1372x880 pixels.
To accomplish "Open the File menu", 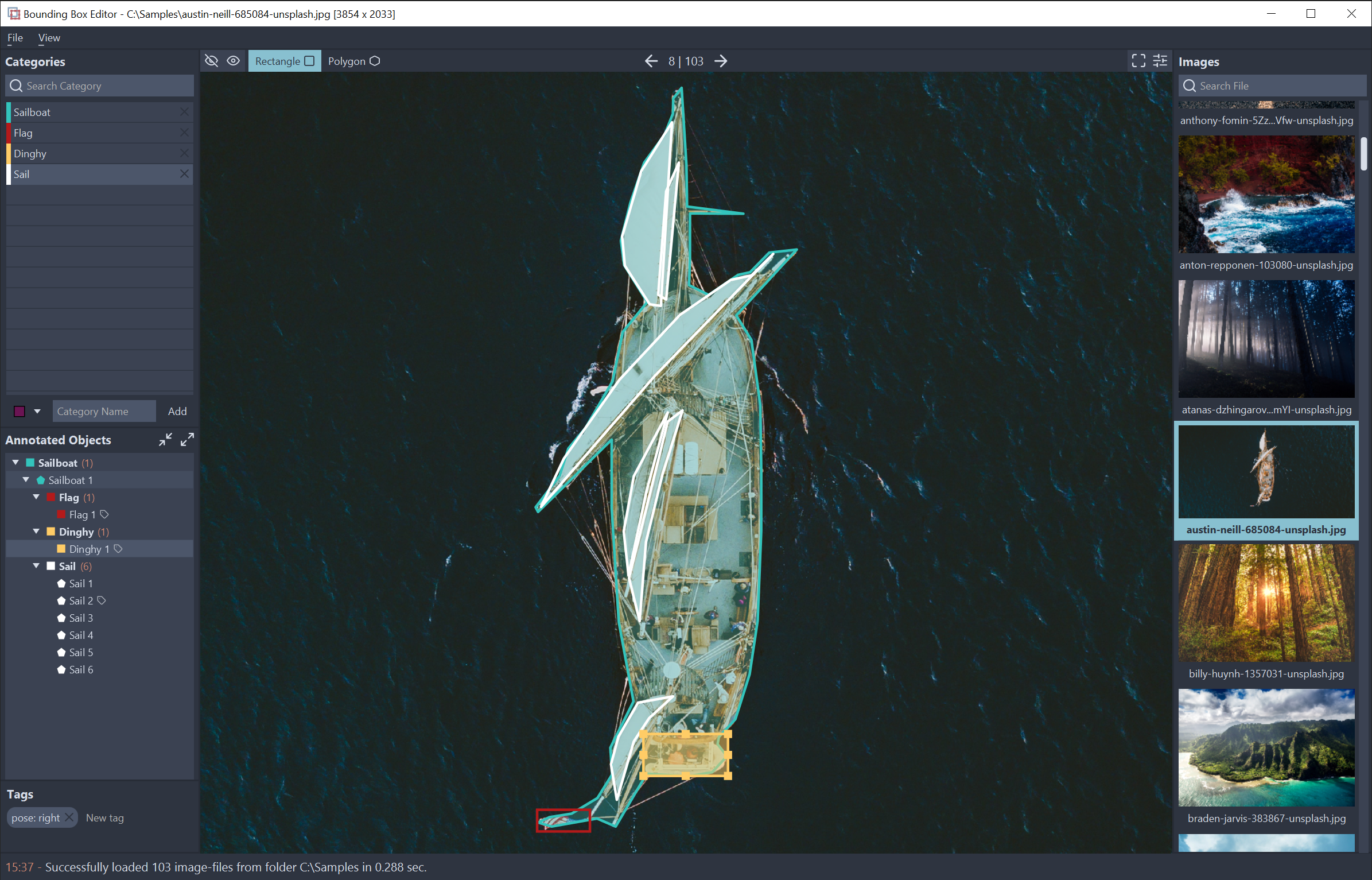I will coord(15,38).
